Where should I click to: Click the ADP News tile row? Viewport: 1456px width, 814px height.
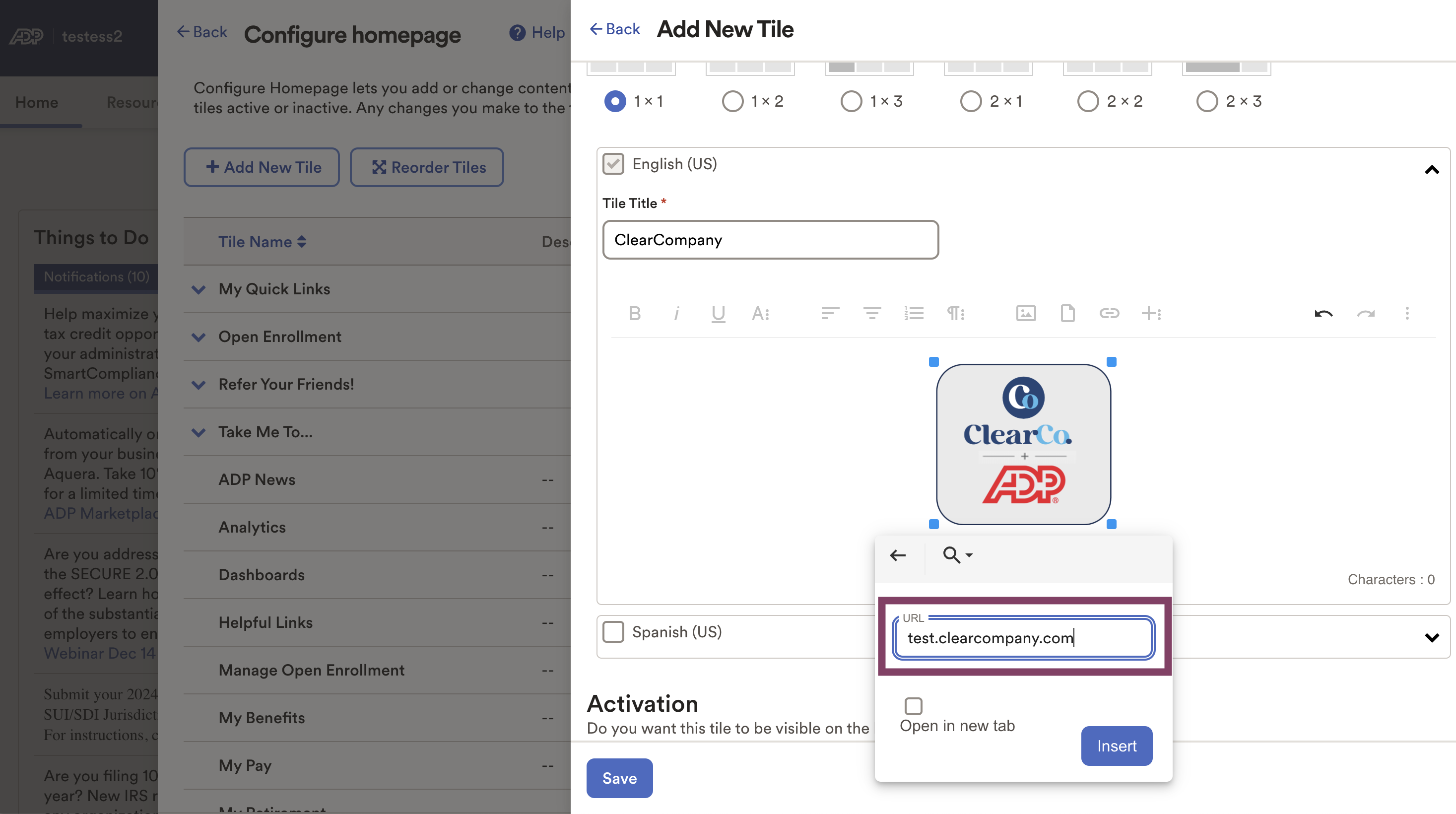tap(377, 480)
